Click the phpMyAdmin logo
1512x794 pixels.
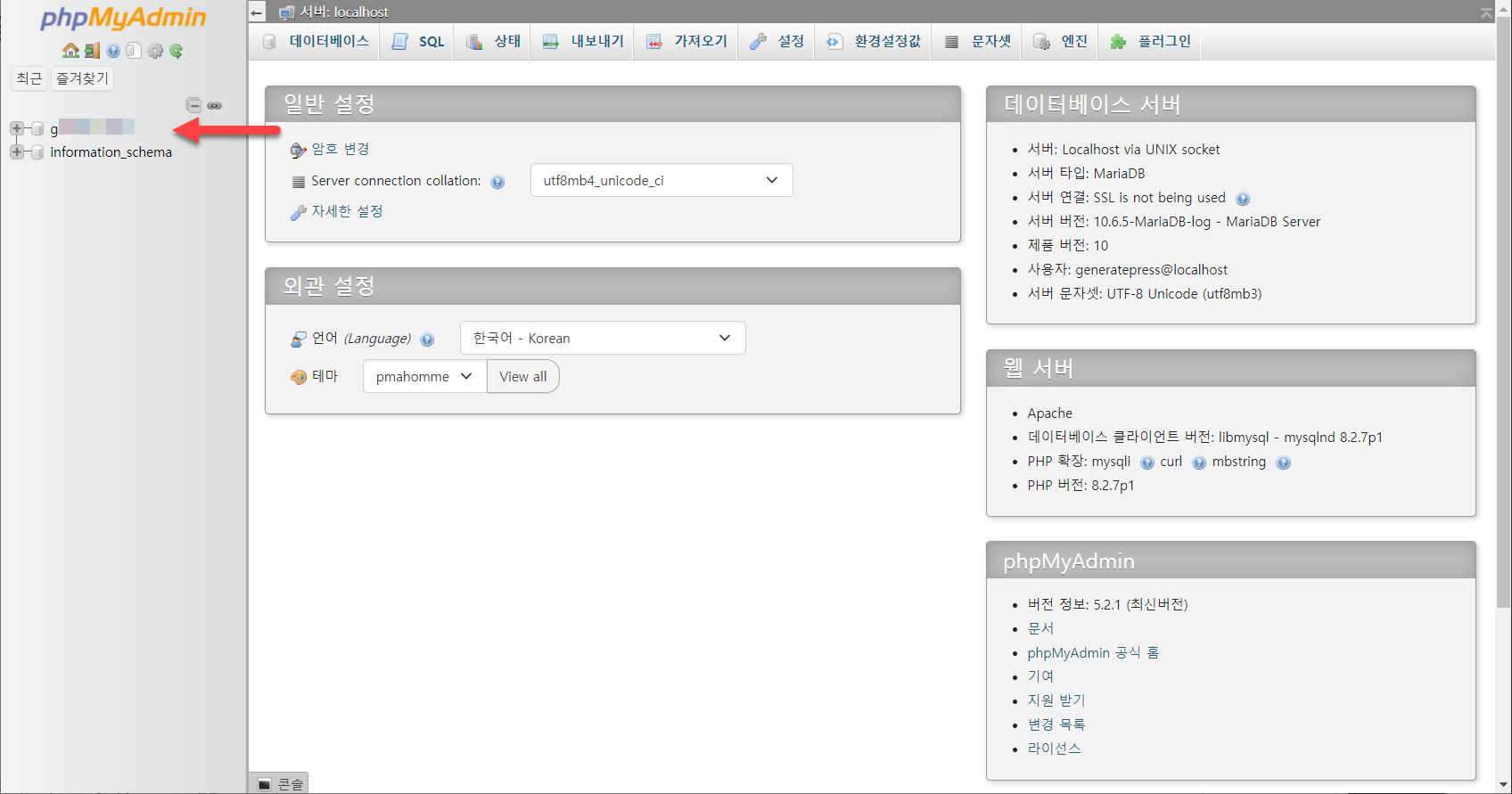point(123,19)
